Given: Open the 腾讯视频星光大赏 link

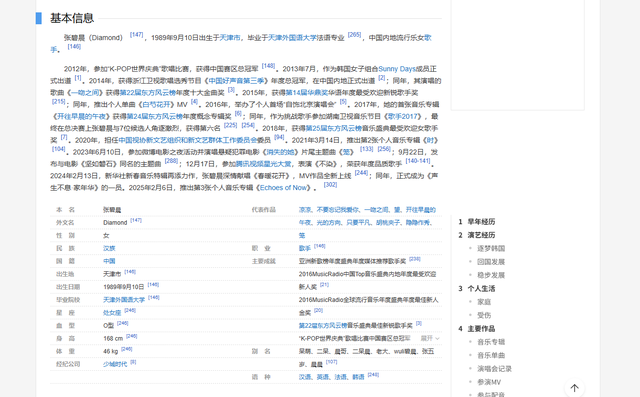Looking at the screenshot, I should tap(264, 164).
